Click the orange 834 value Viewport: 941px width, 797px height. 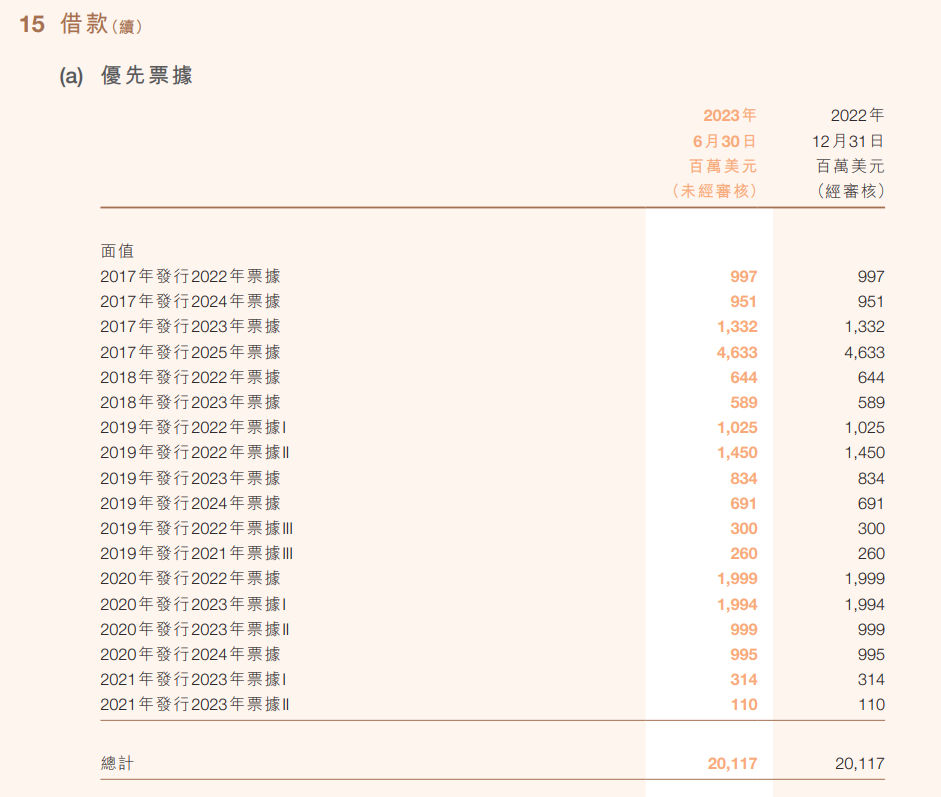pos(744,478)
